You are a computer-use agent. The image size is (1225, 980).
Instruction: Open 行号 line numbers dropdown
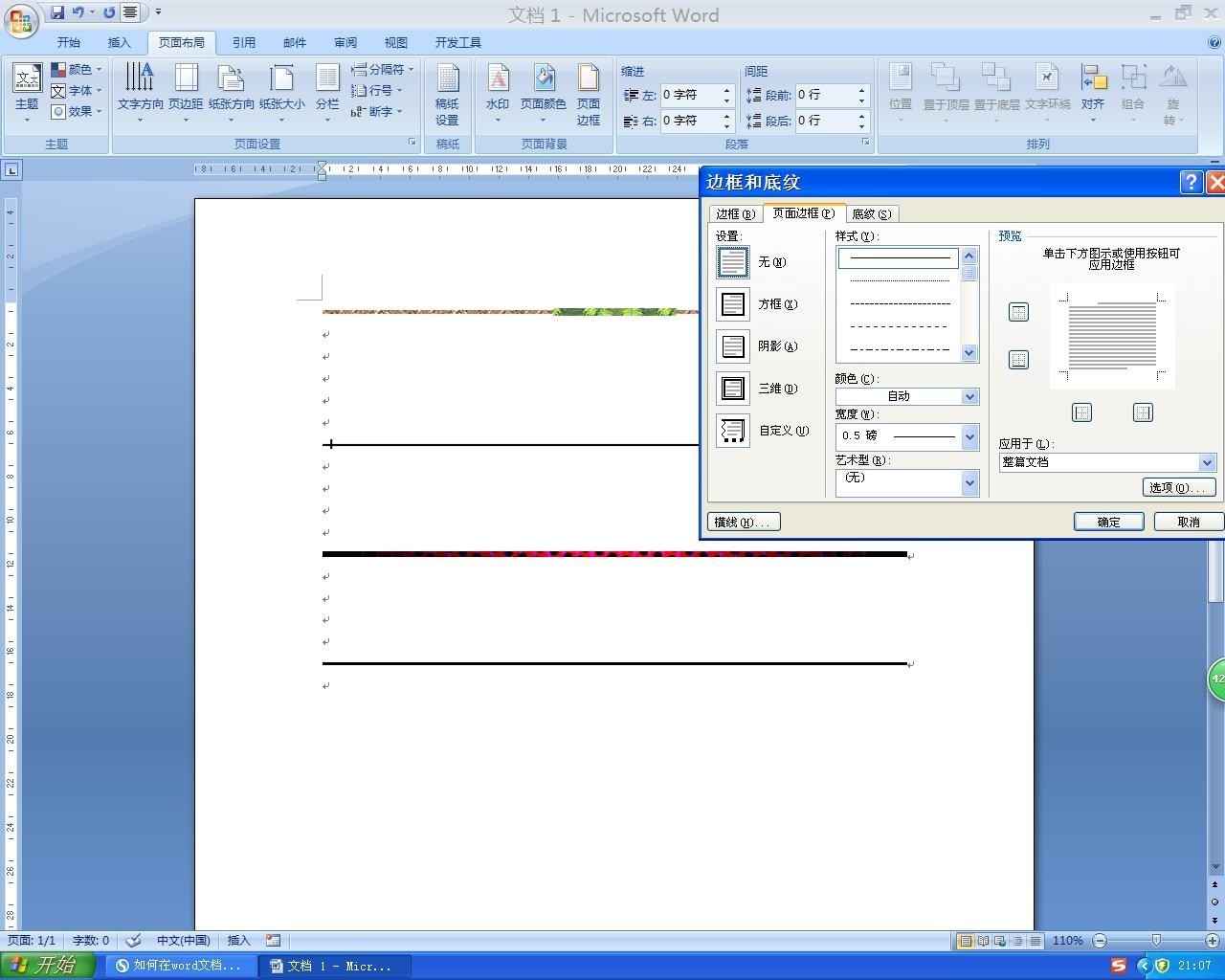(376, 91)
